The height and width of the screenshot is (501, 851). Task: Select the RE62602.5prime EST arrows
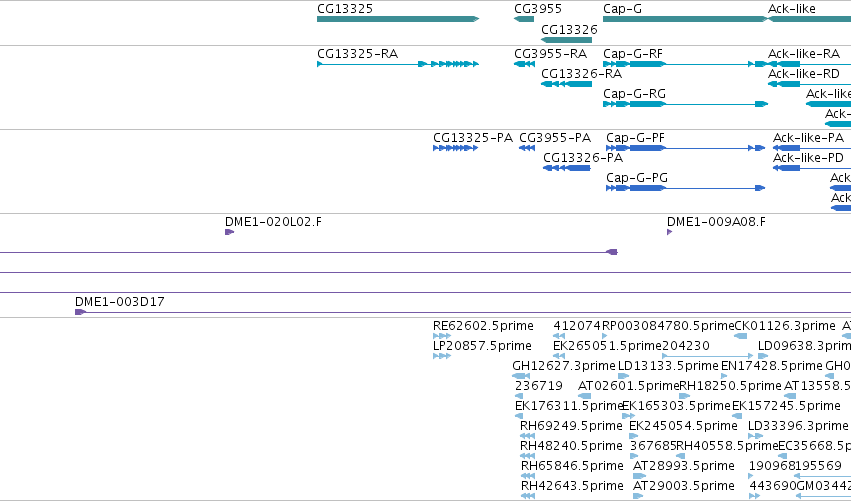point(442,336)
